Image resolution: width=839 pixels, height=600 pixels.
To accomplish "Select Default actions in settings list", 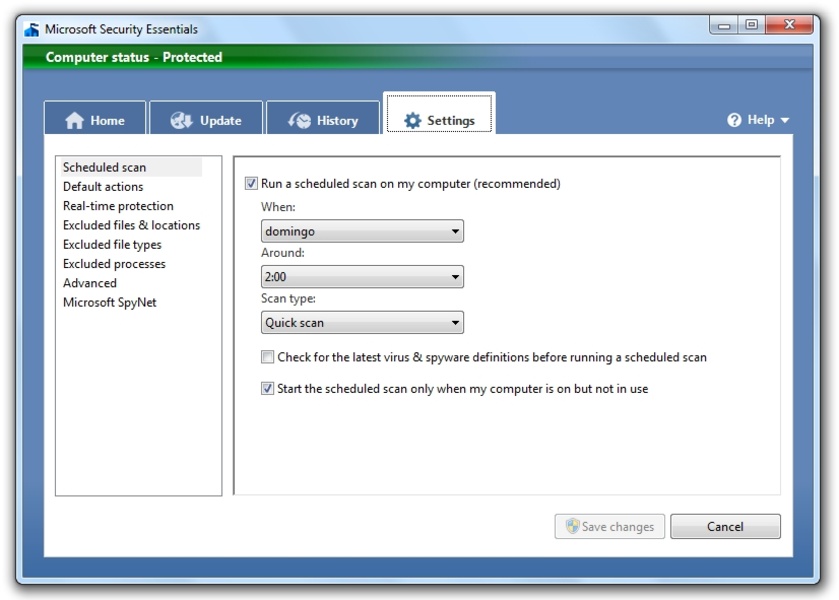I will click(103, 186).
